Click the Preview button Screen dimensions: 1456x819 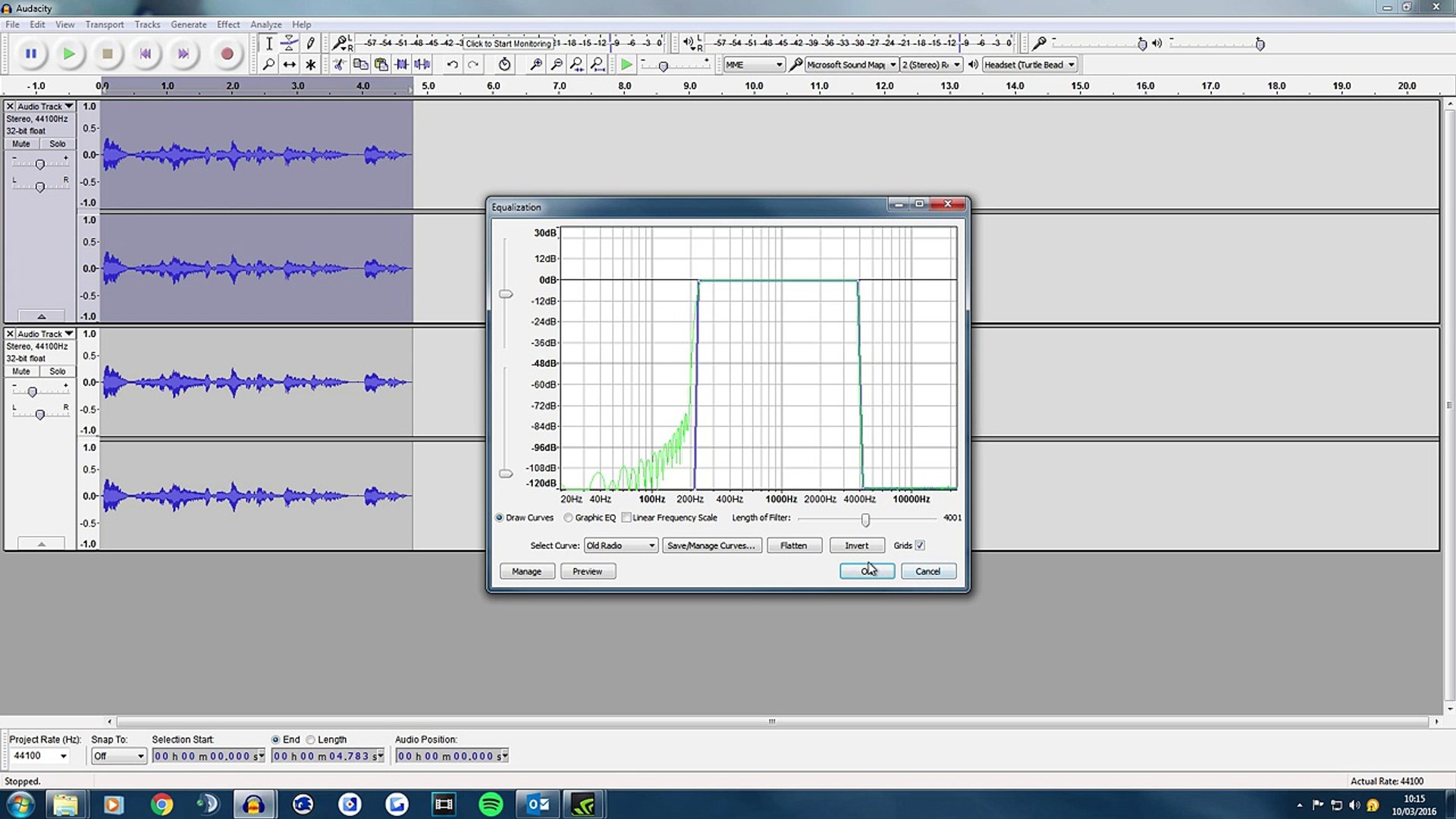point(587,571)
